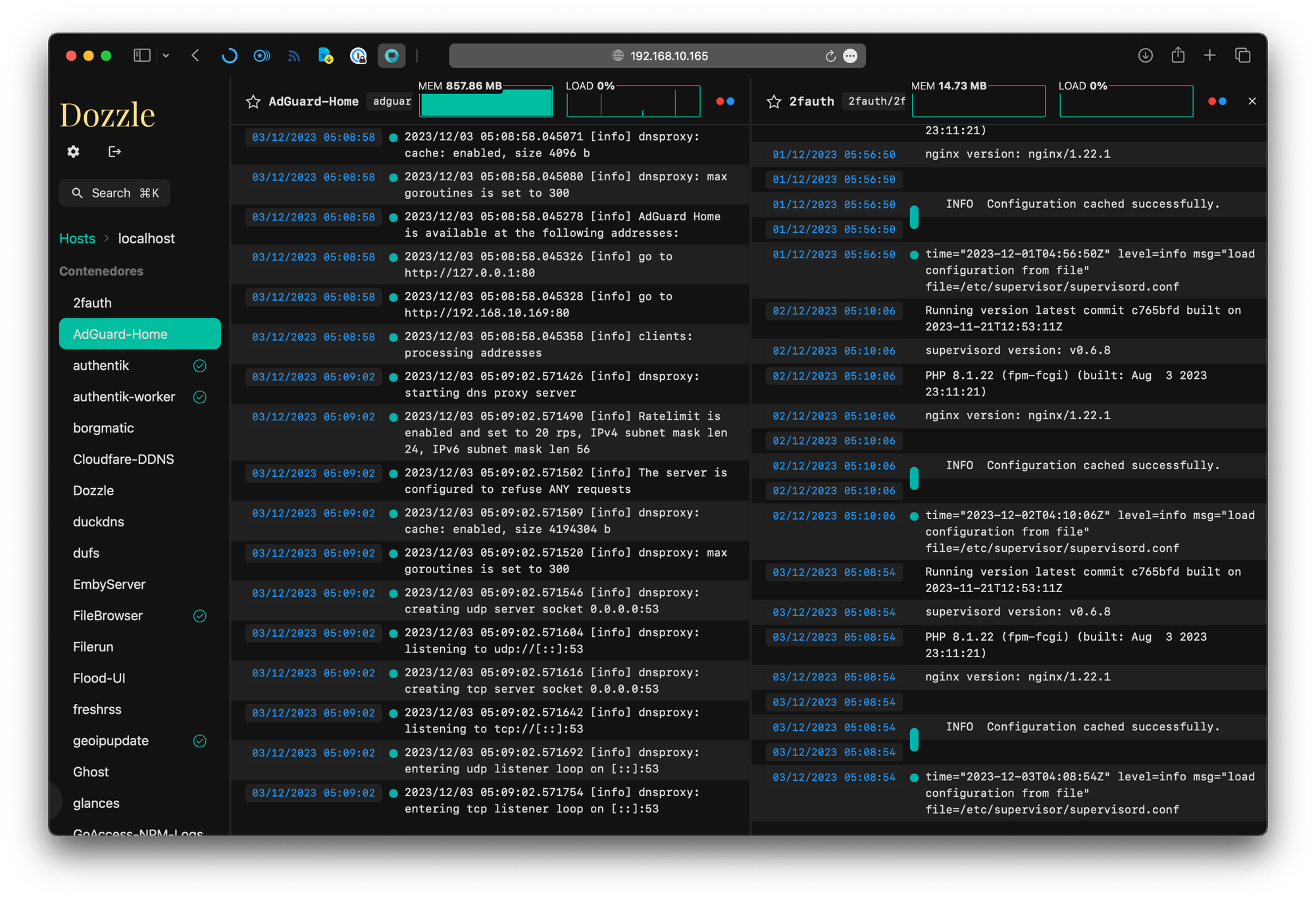Close the 2fauth log pane

pos(1252,101)
